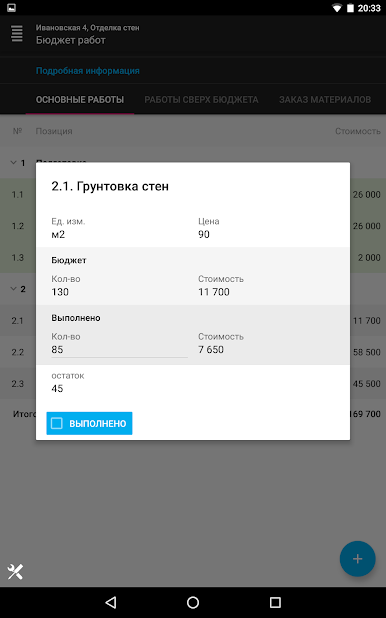
Task: Tap the 45 500 cost cell
Action: 367,383
